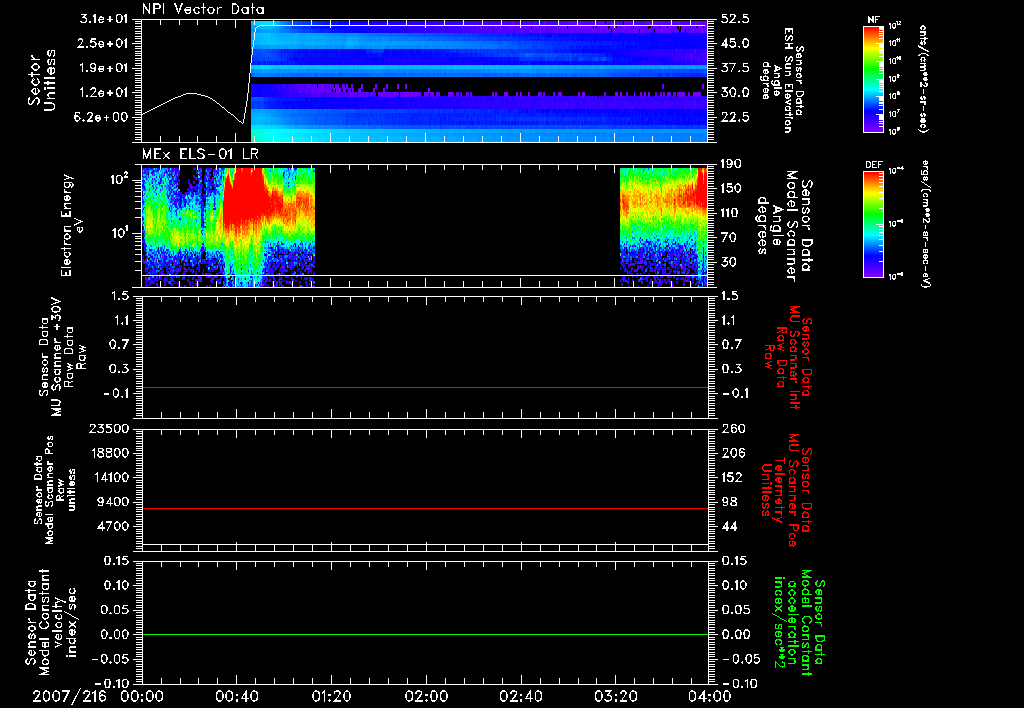Click the "cnts/(cm**2-sr-sec)" NF units label
Viewport: 1024px width, 708px height.
tap(922, 79)
